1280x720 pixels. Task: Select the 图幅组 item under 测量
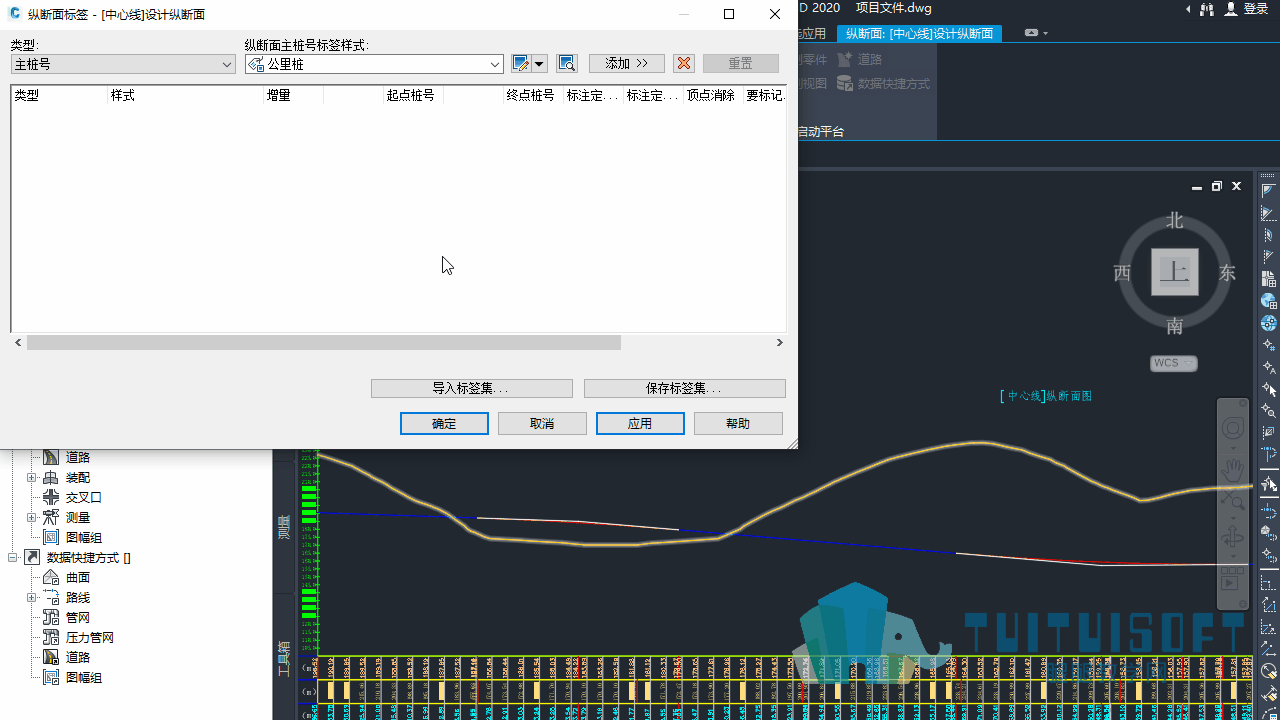(x=84, y=538)
